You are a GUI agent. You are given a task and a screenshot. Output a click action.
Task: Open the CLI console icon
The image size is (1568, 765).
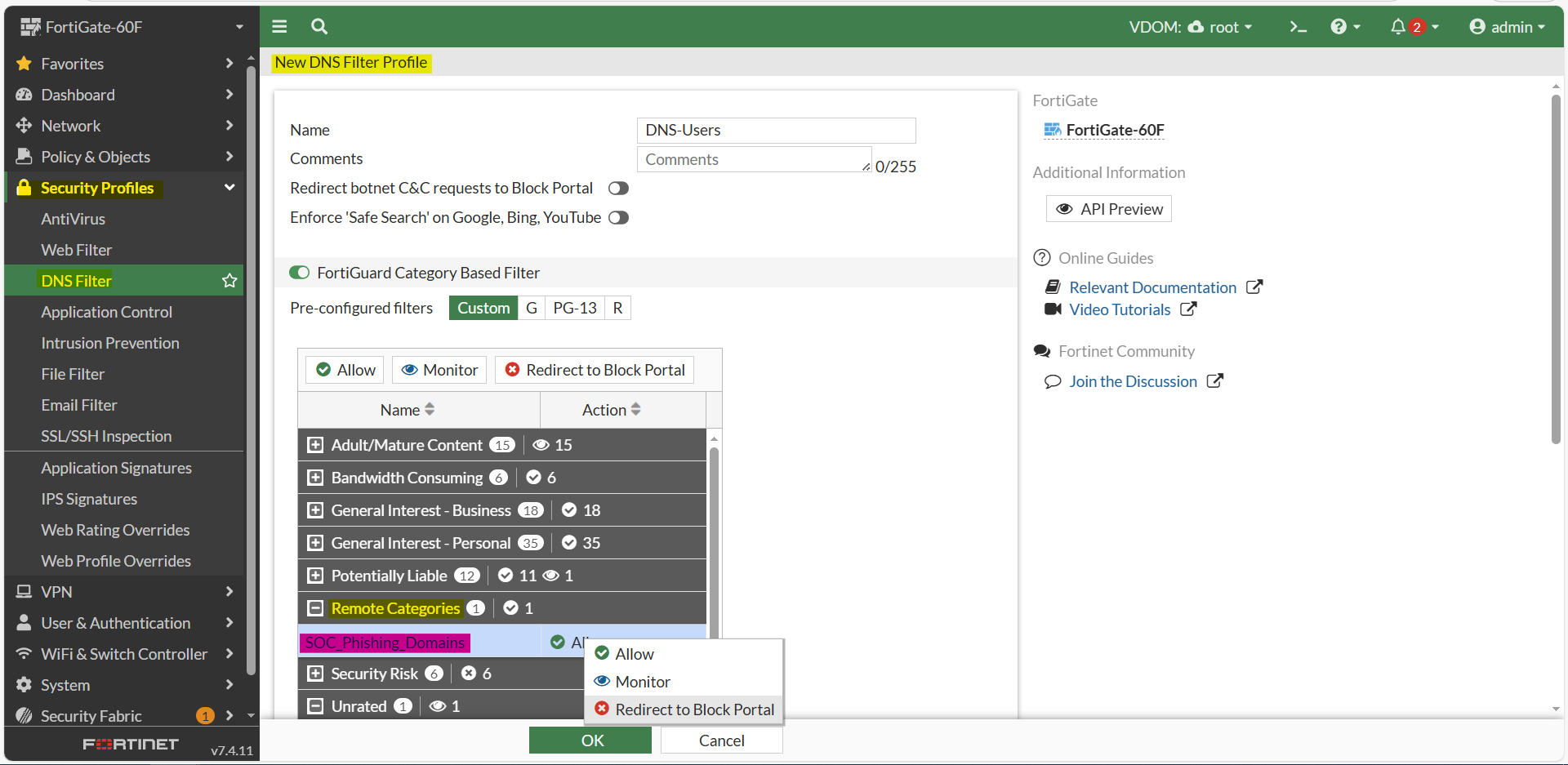tap(1298, 27)
